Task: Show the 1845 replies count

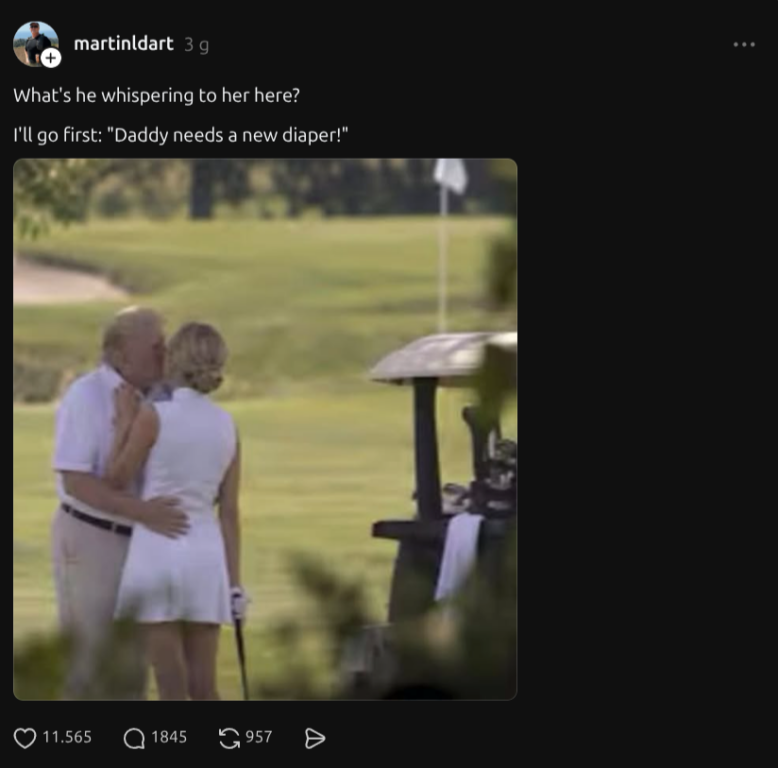Action: (169, 737)
